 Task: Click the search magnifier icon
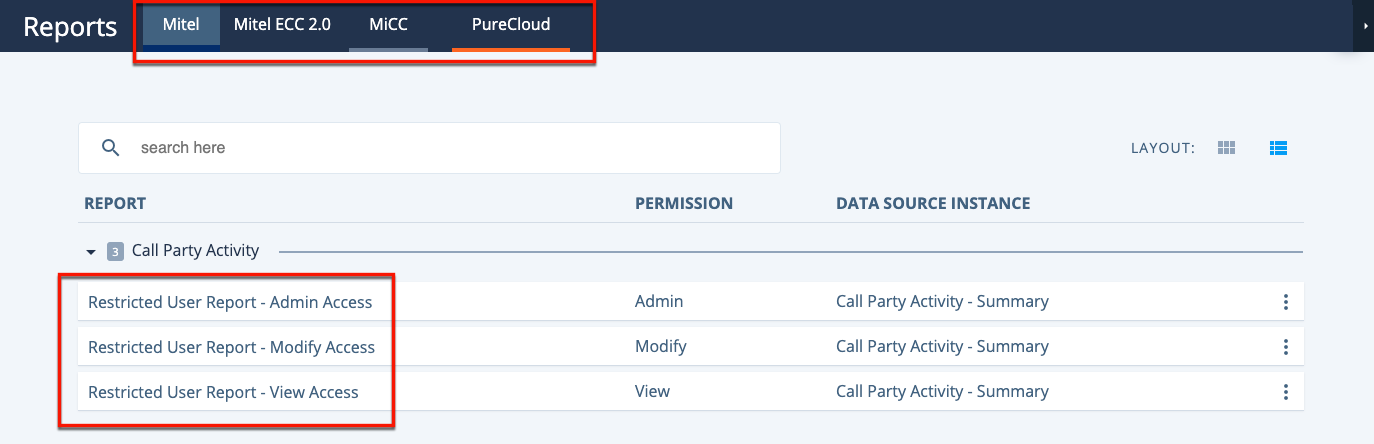pos(112,148)
